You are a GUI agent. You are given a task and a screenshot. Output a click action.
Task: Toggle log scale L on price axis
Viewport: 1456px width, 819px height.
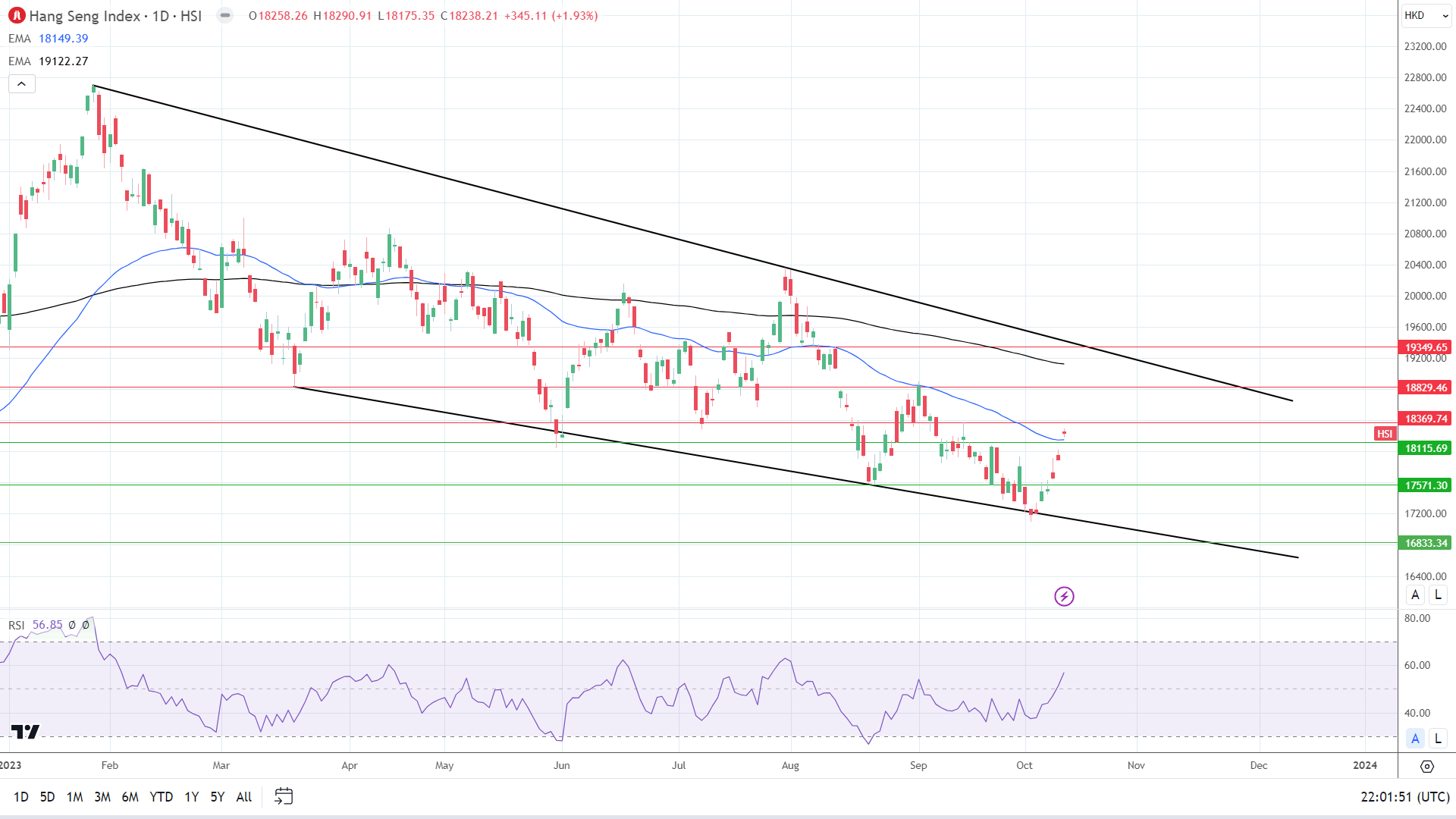[1438, 595]
